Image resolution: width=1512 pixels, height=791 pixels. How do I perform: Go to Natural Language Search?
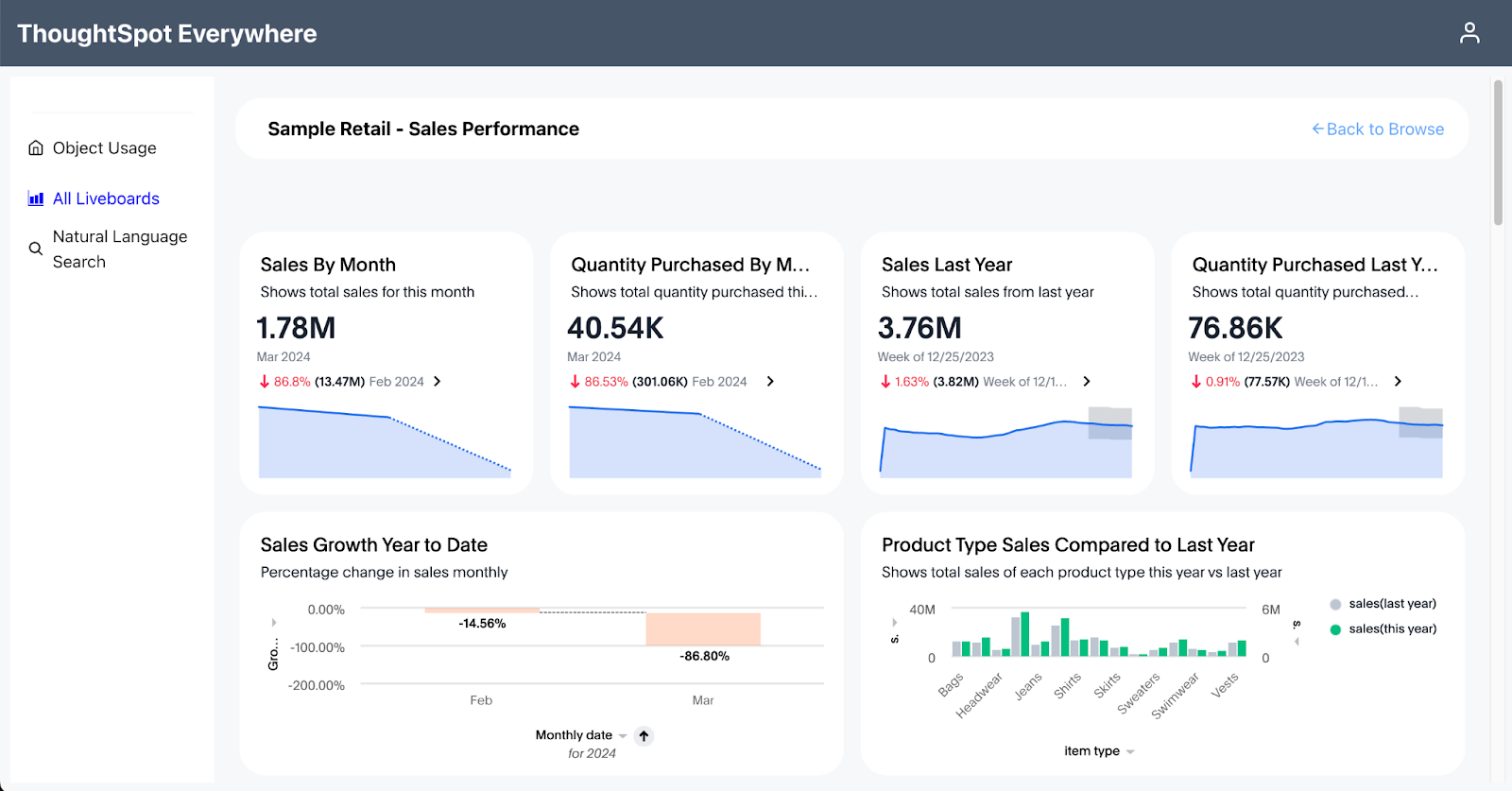[x=119, y=249]
